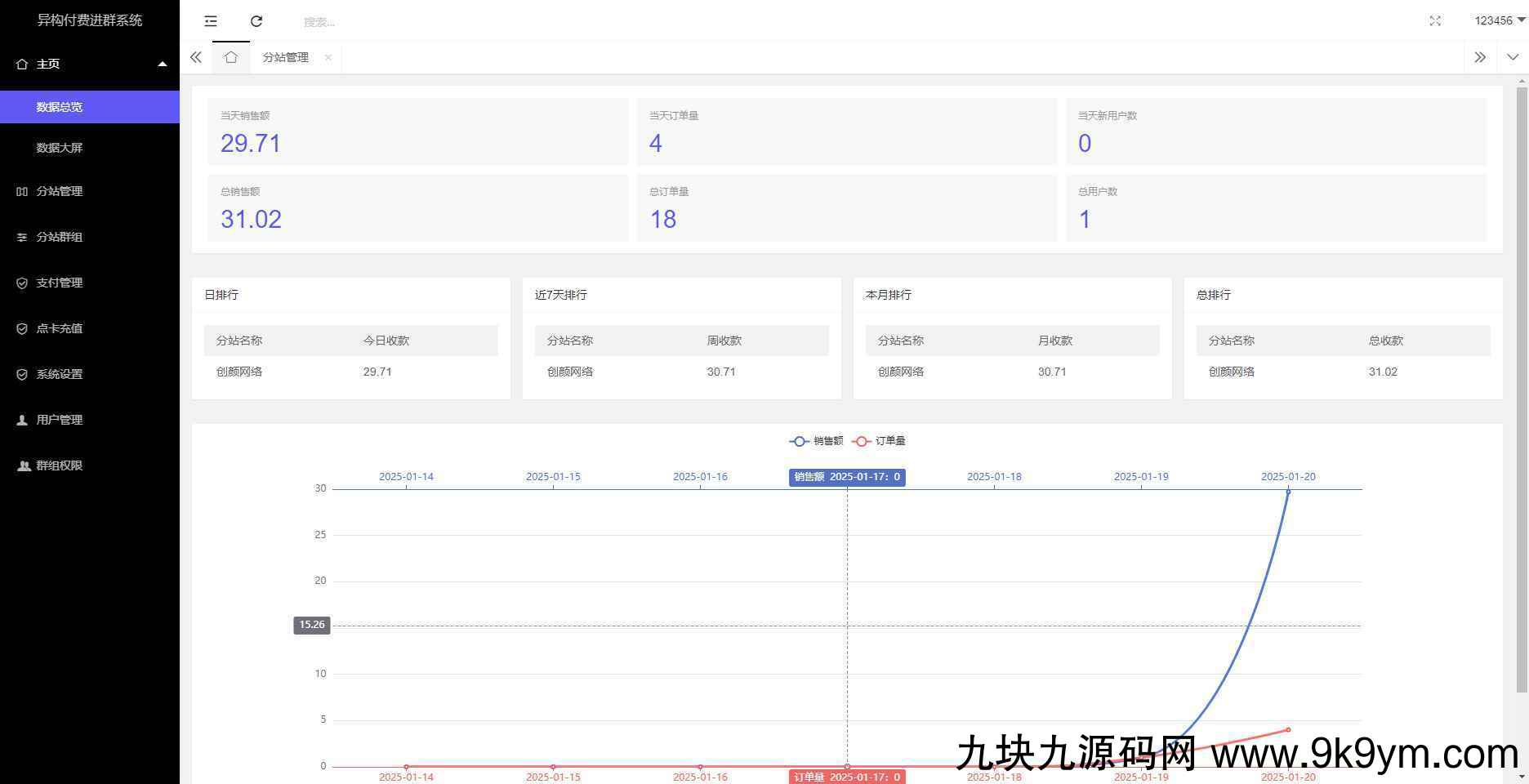1529x784 pixels.
Task: Open 支付管理 in the sidebar
Action: click(60, 283)
